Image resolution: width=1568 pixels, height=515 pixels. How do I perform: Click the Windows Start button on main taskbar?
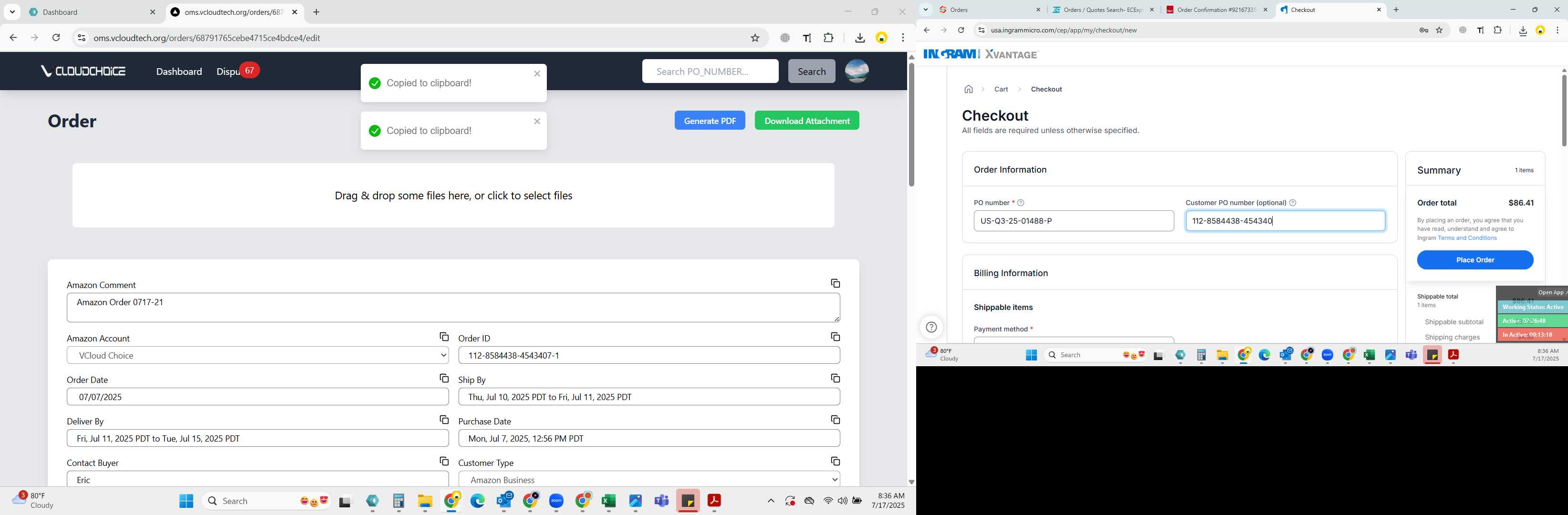(186, 500)
